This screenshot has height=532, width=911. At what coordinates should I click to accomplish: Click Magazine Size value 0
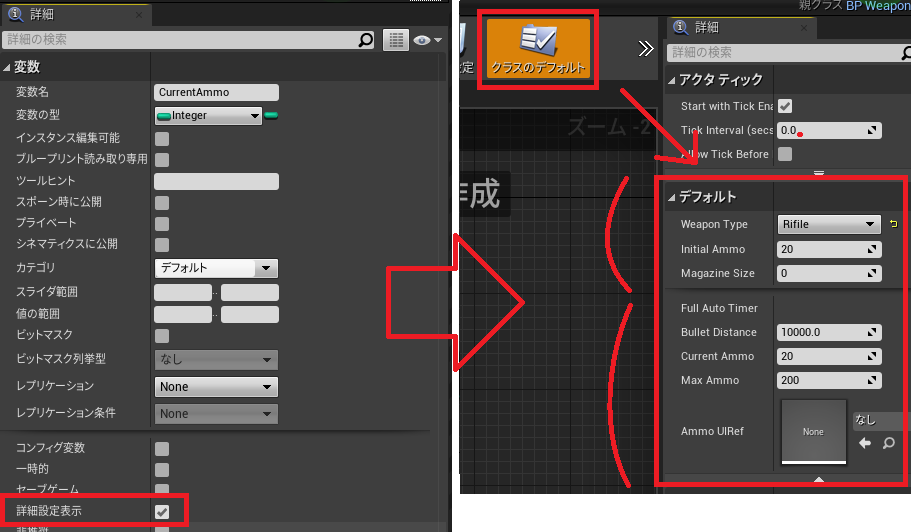point(784,273)
